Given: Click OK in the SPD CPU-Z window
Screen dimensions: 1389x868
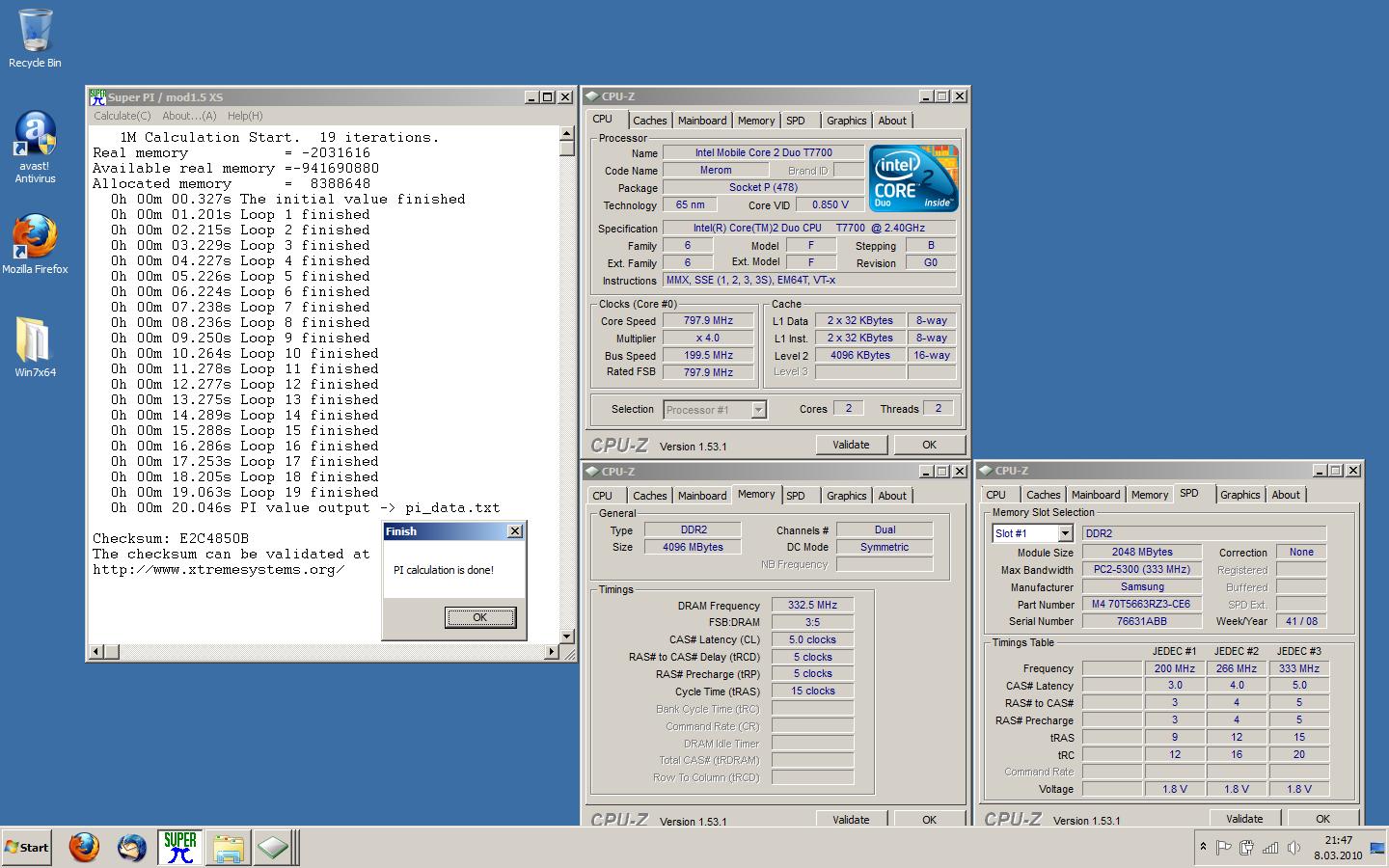Looking at the screenshot, I should click(1322, 819).
